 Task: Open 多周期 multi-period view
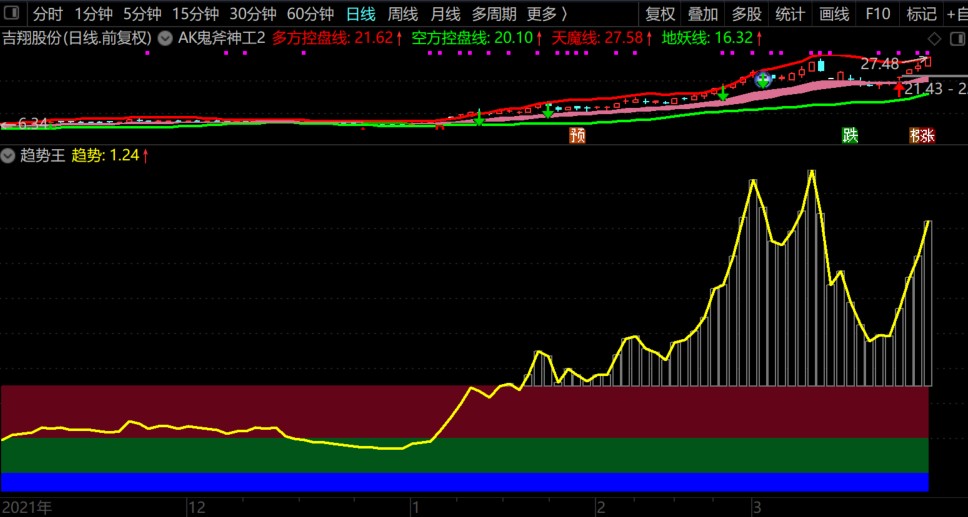494,14
